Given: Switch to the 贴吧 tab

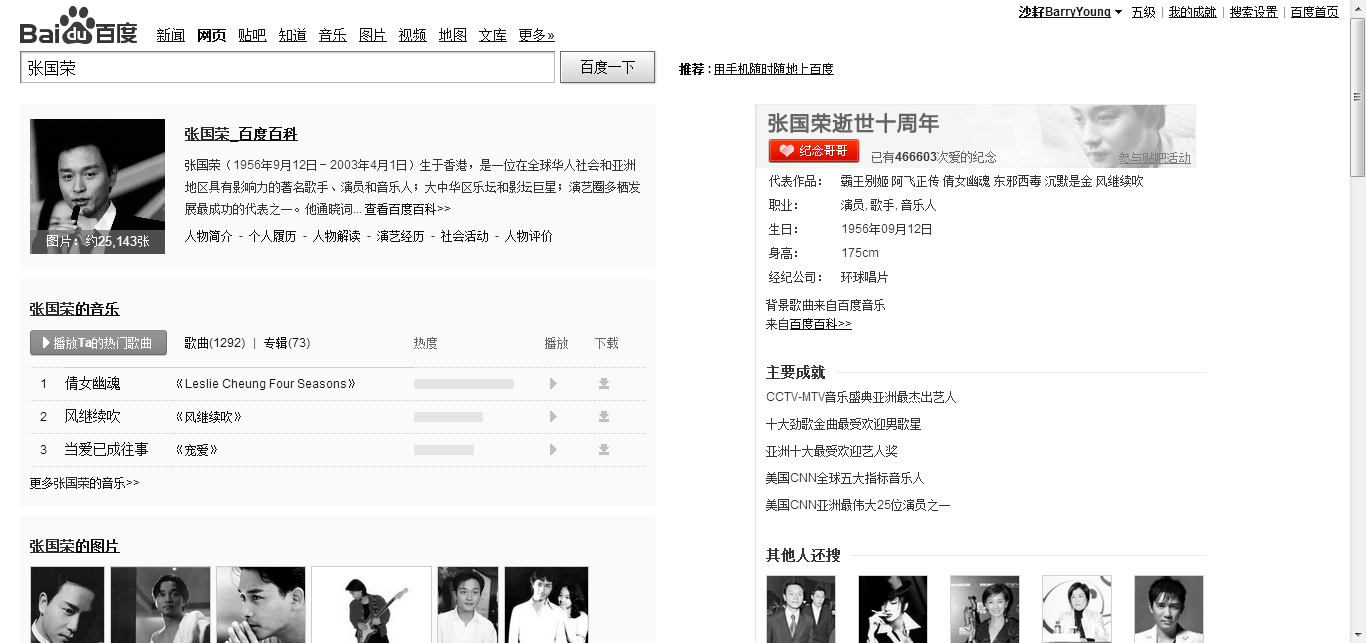Looking at the screenshot, I should (x=252, y=36).
